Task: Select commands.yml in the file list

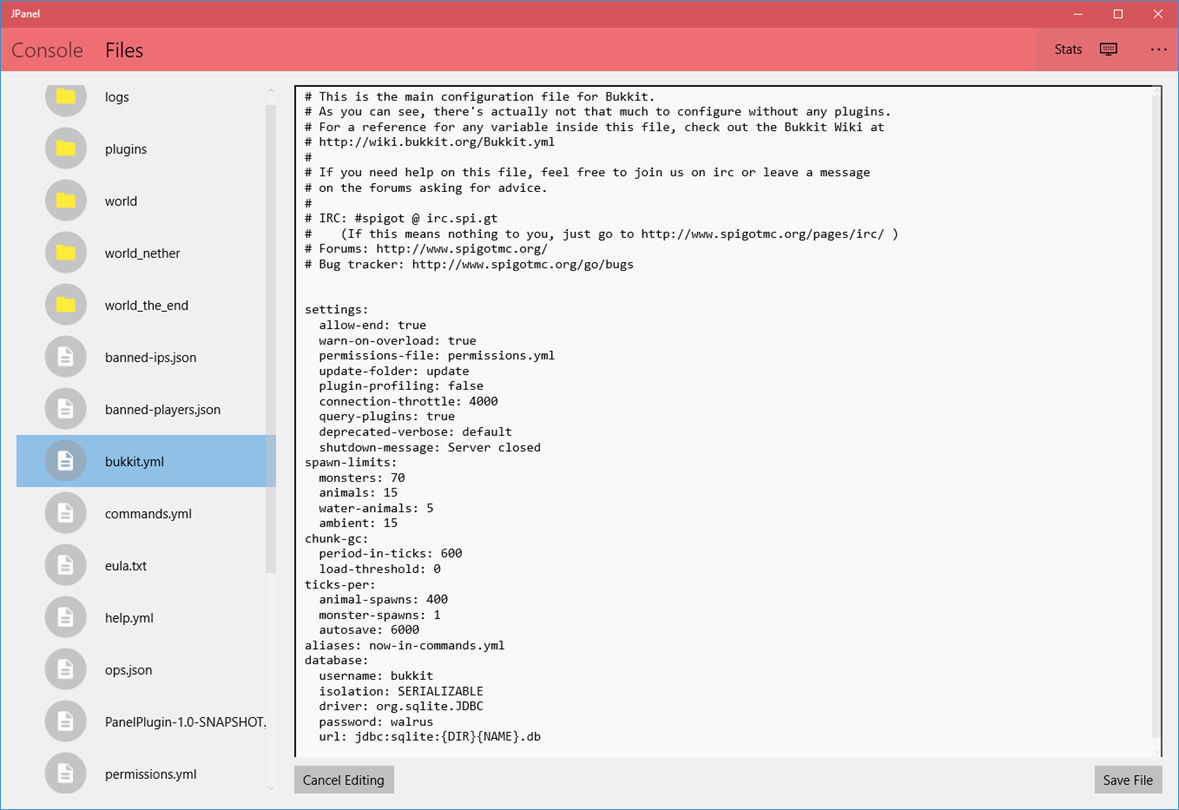Action: pyautogui.click(x=148, y=513)
